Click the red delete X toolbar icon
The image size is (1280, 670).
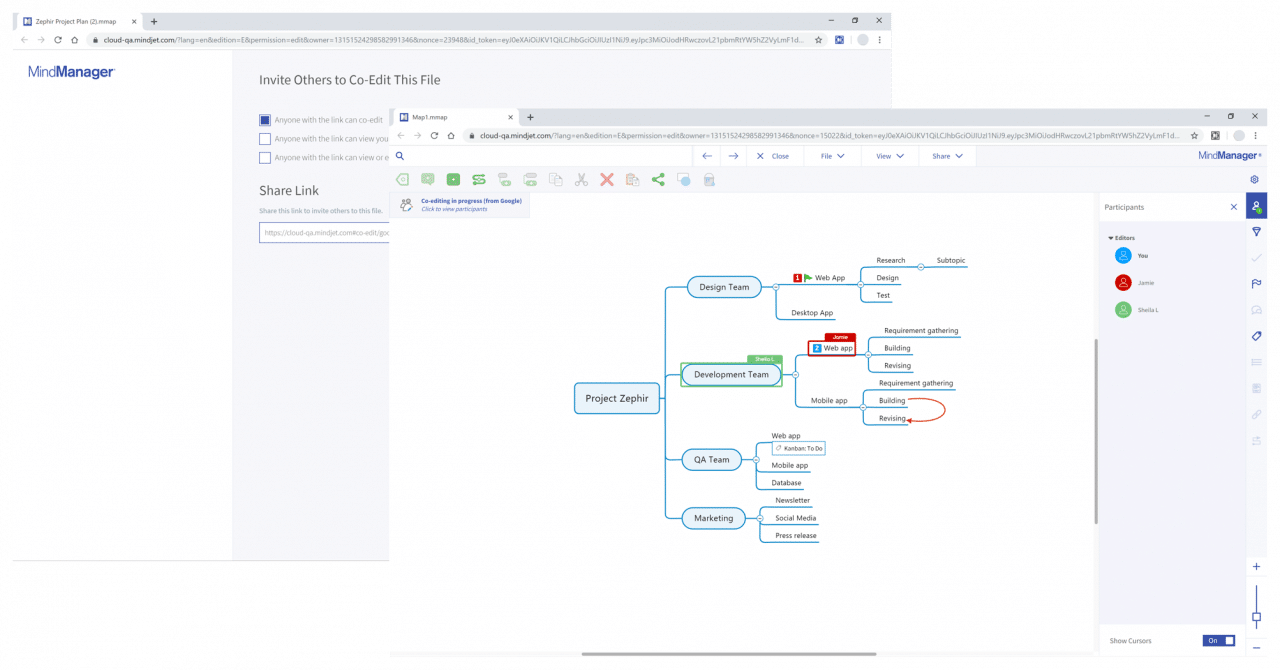coord(606,180)
